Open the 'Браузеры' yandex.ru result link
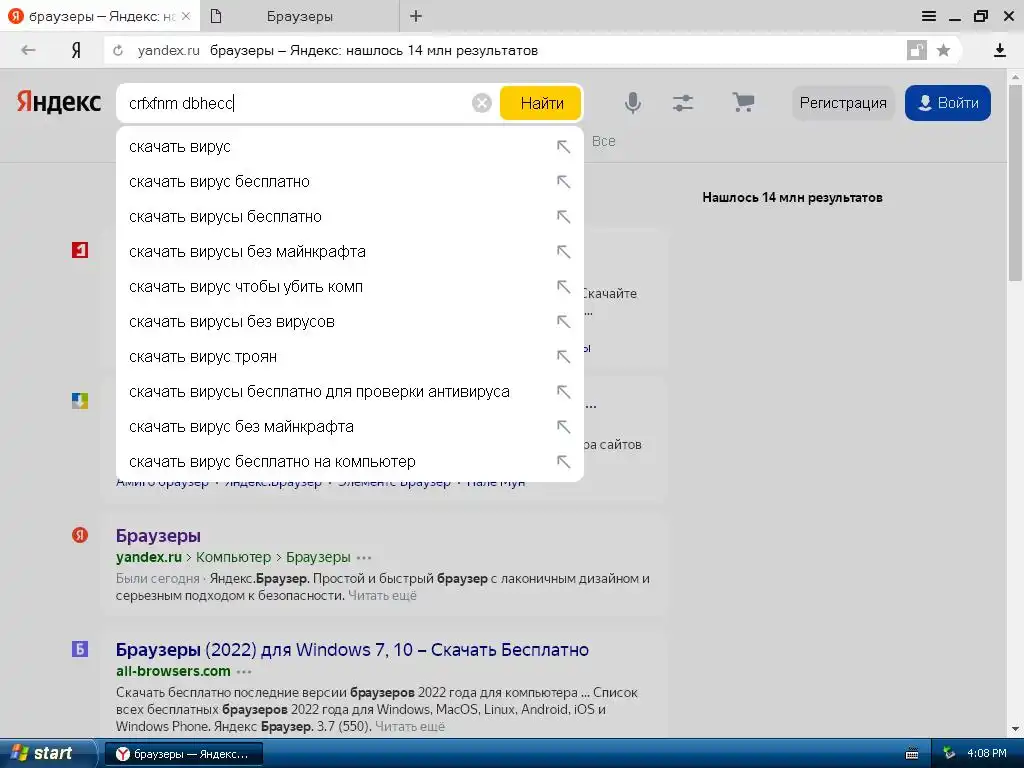The height and width of the screenshot is (768, 1024). point(158,536)
